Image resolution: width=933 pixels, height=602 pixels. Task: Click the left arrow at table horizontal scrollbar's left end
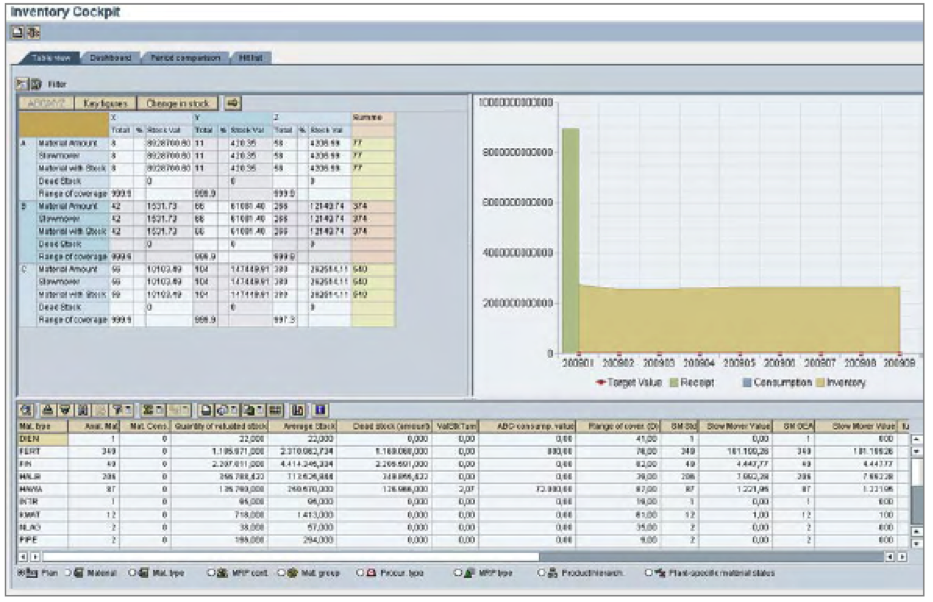coord(23,557)
